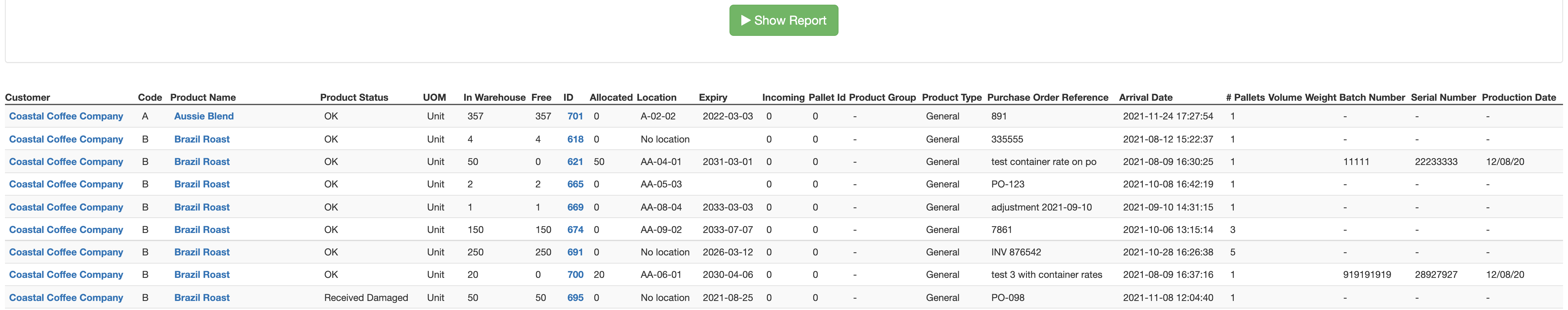Open Brazil Roast in the Received Damaged row
Viewport: 1568px width, 310px height.
point(202,297)
